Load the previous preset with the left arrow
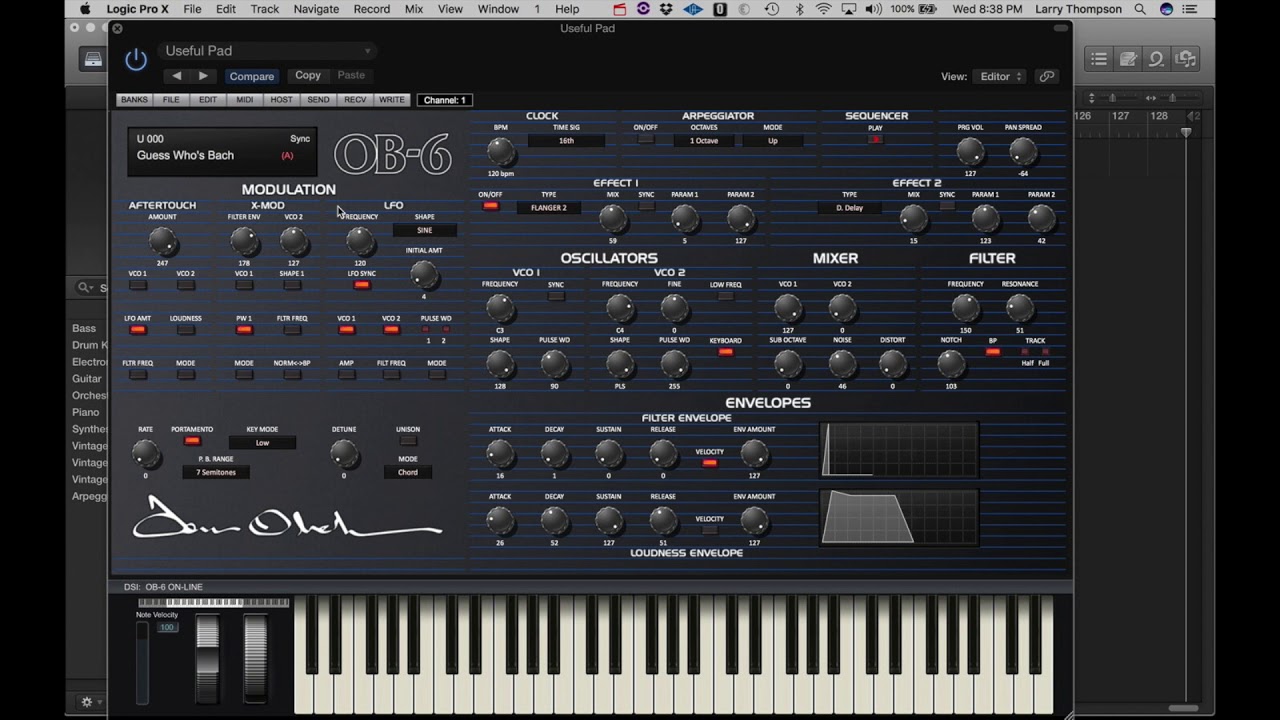Image resolution: width=1280 pixels, height=720 pixels. click(x=177, y=76)
